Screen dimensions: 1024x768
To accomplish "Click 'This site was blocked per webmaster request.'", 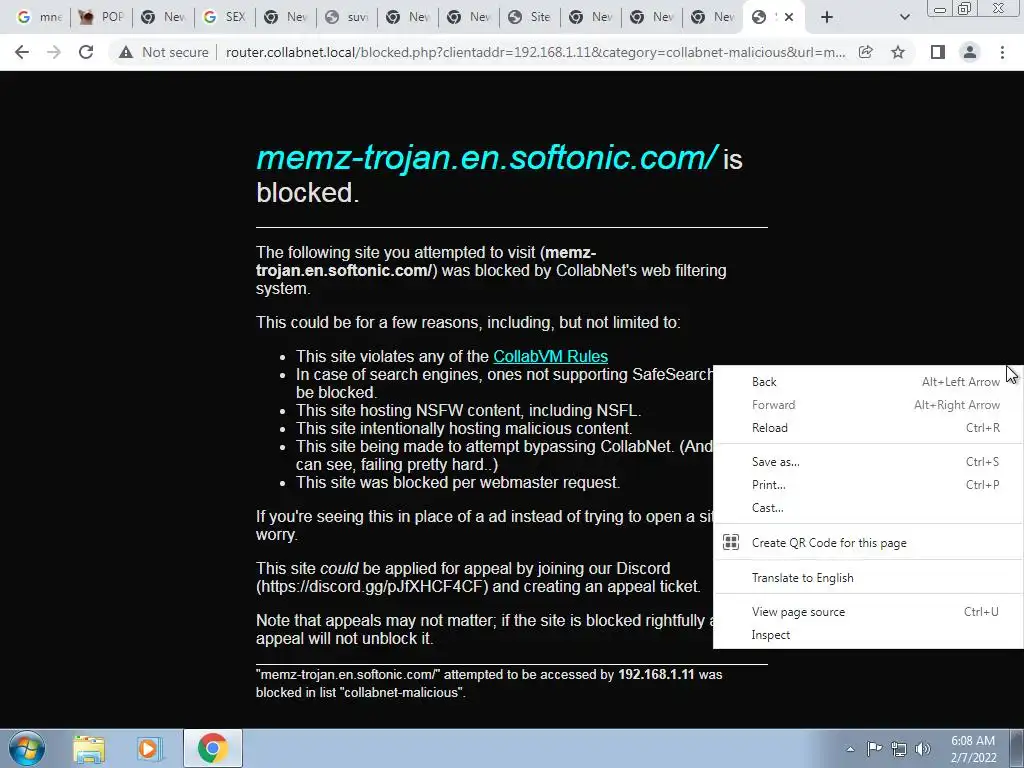I will pyautogui.click(x=458, y=483).
